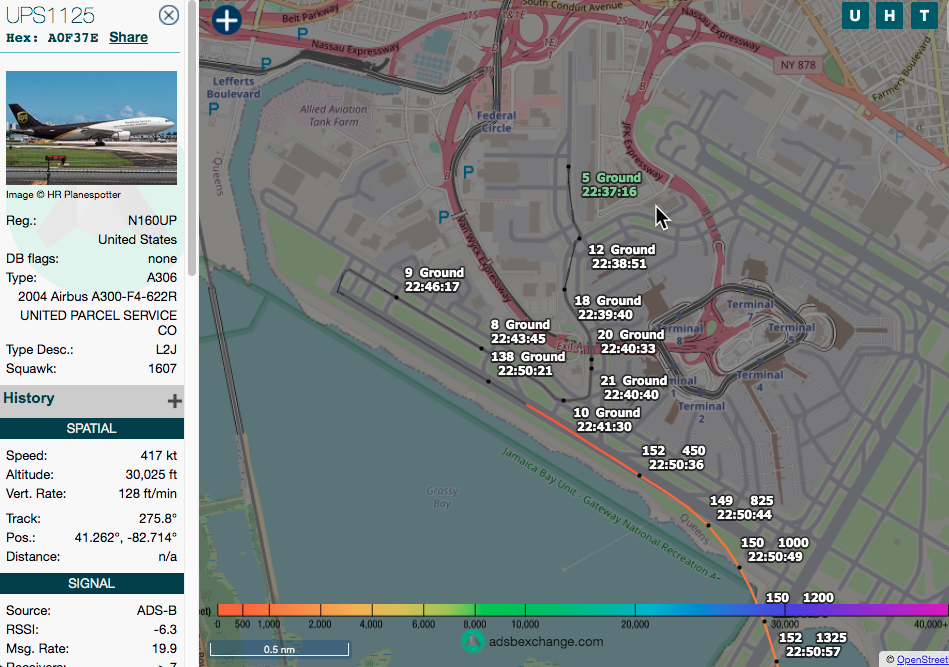Click the '152 1325 22:50:57' track label
The height and width of the screenshot is (667, 949).
click(812, 645)
